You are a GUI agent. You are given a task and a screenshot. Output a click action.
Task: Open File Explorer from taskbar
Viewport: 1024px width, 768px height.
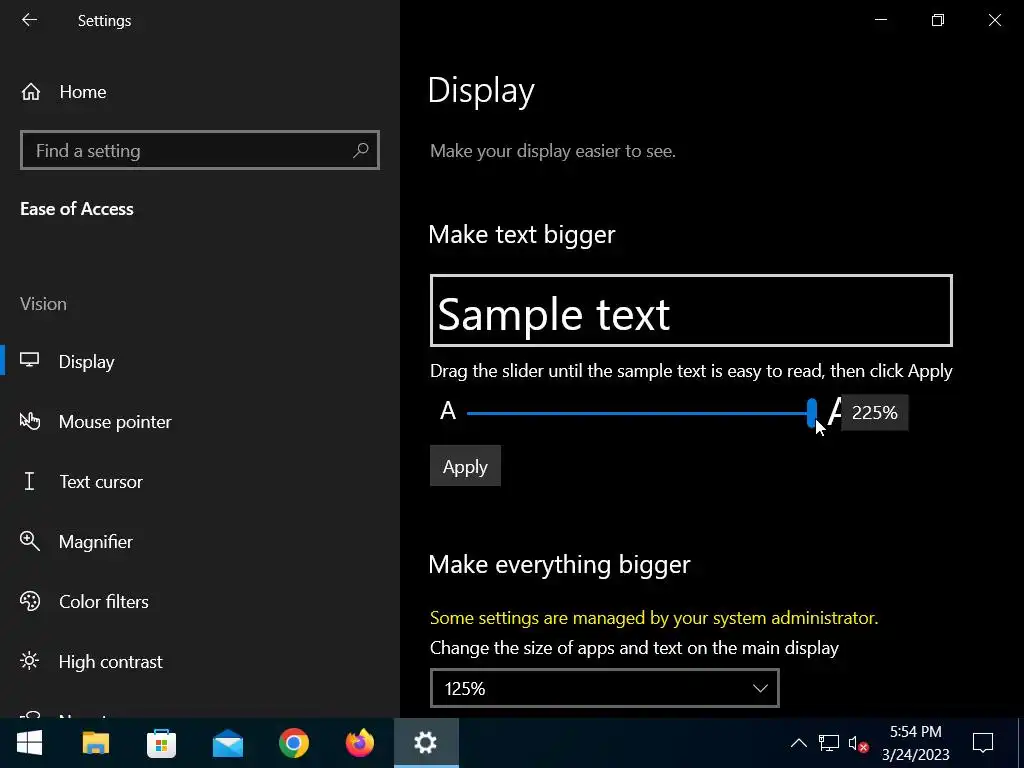pos(95,743)
